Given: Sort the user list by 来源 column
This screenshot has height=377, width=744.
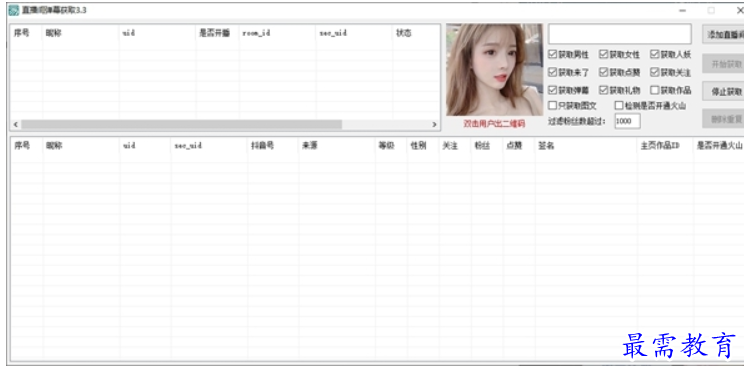Looking at the screenshot, I should pyautogui.click(x=337, y=146).
